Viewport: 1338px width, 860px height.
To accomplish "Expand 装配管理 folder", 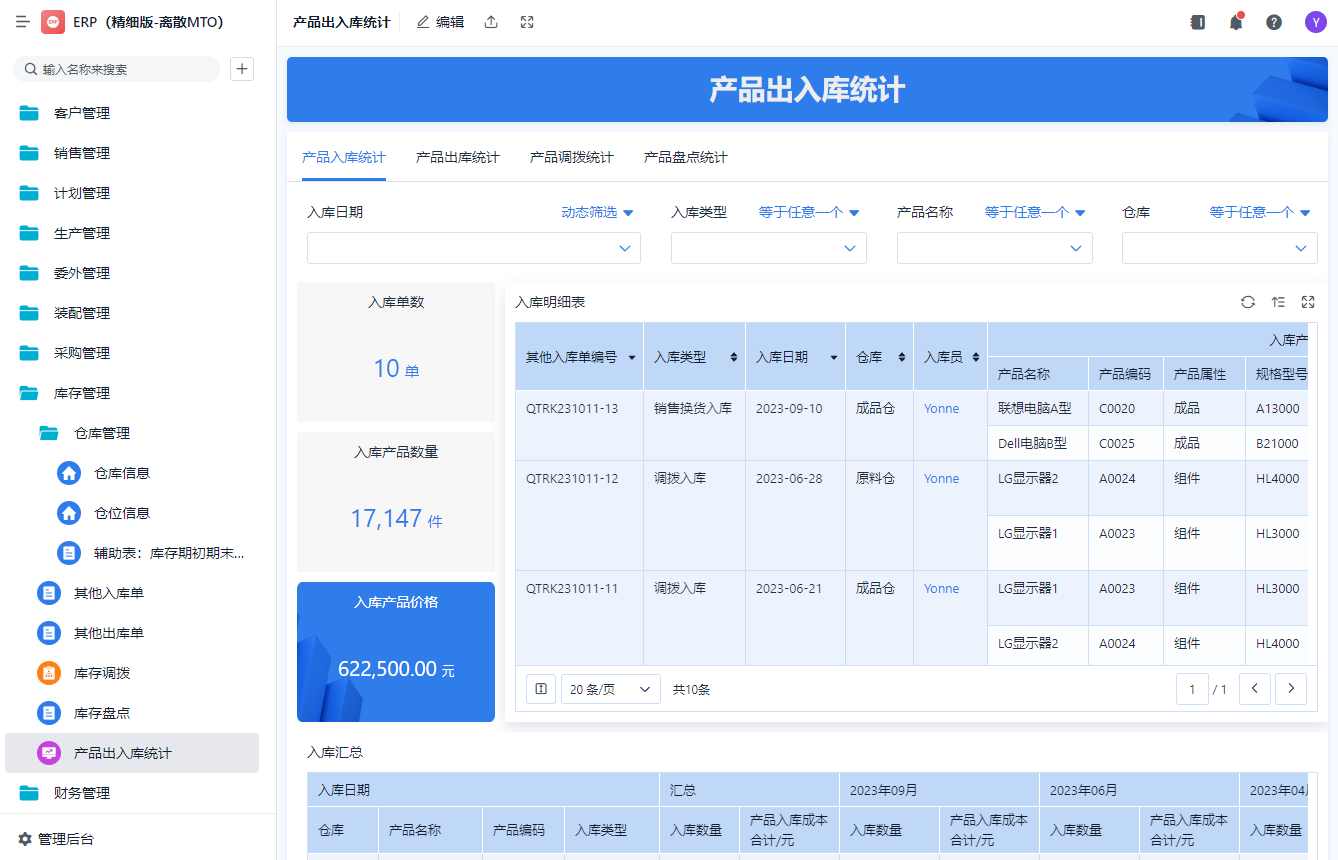I will pos(132,313).
